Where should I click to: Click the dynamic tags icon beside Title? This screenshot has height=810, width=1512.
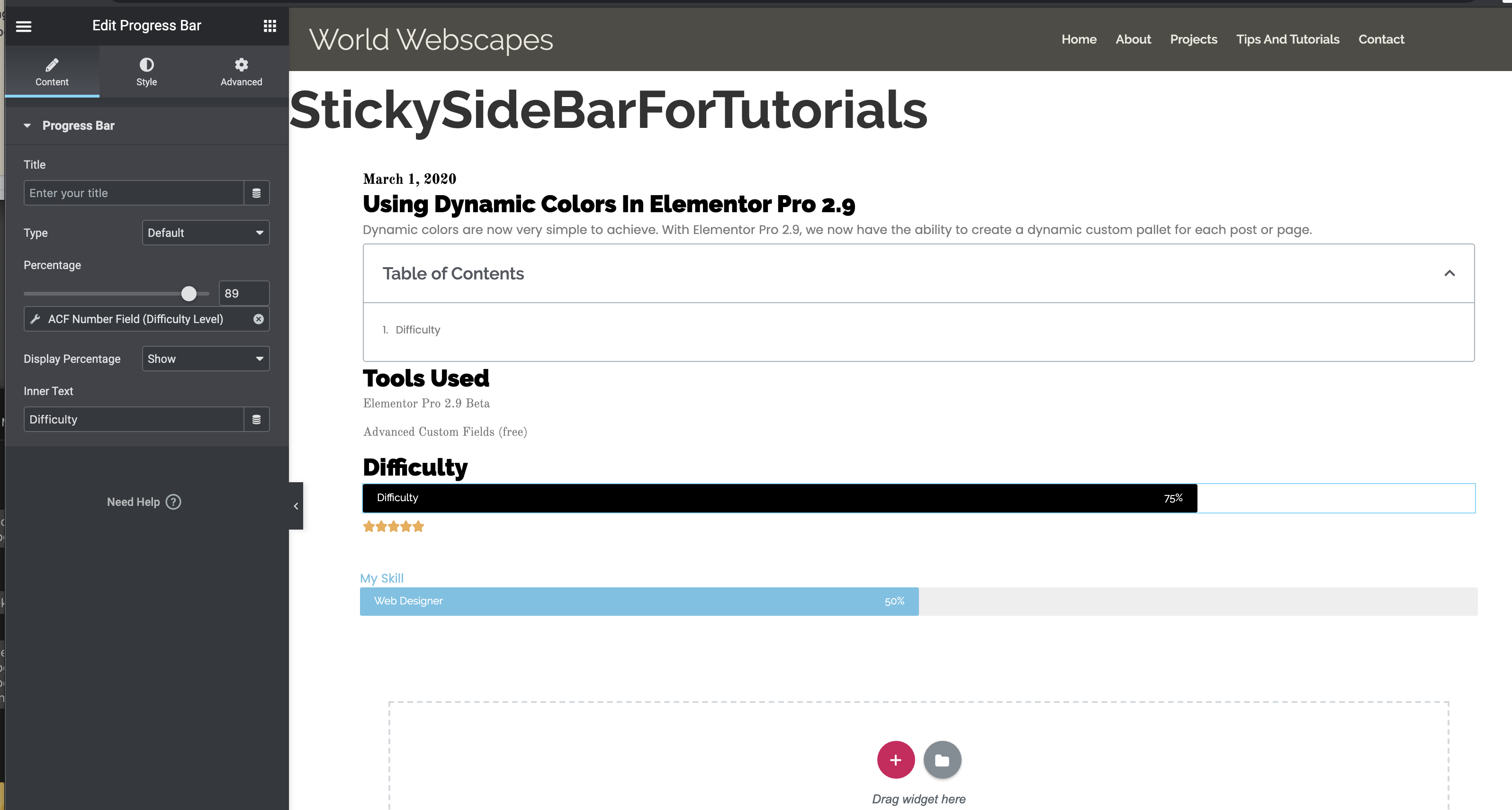257,192
